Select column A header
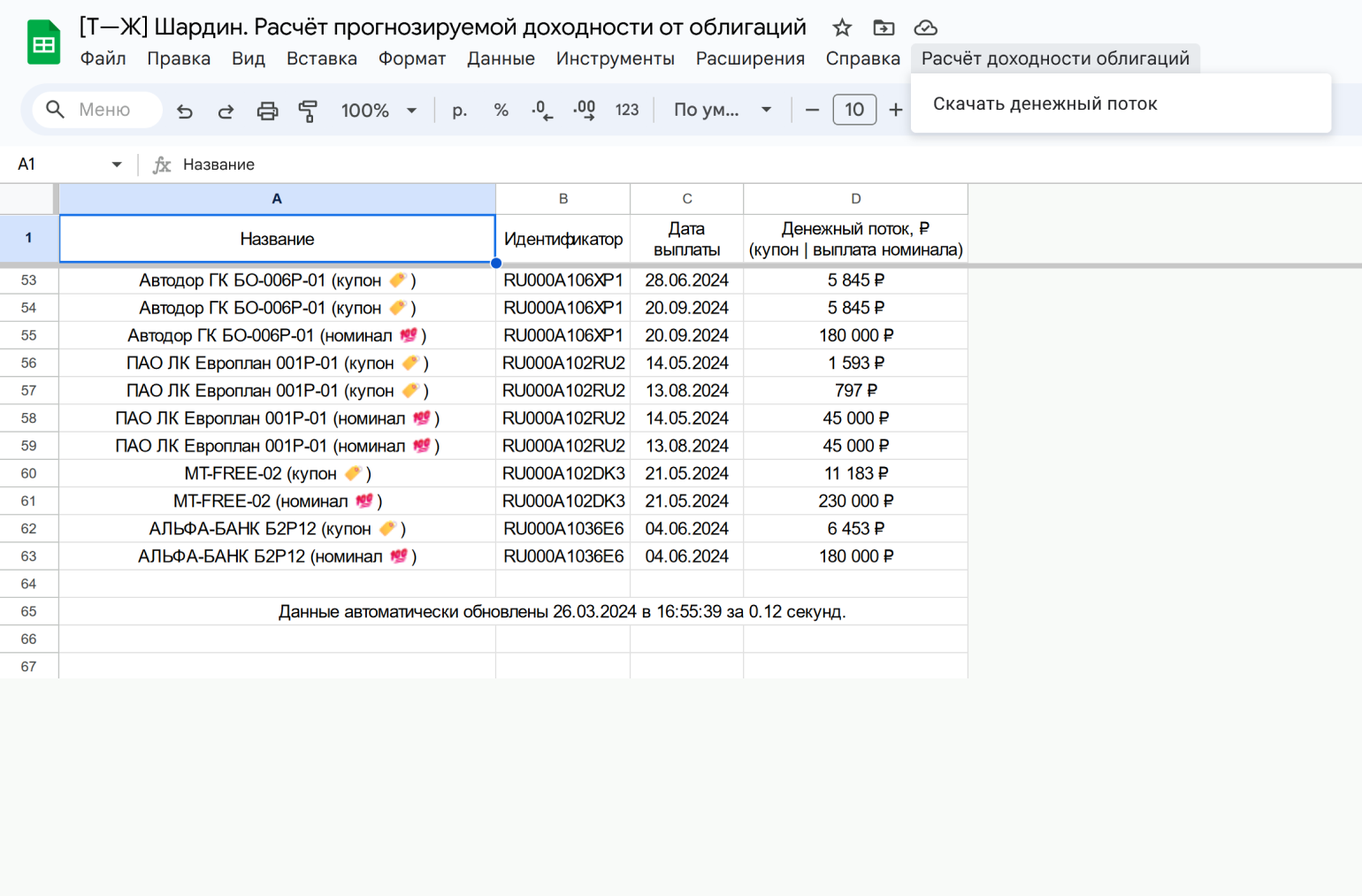Screen dimensions: 1362x896 click(x=277, y=199)
